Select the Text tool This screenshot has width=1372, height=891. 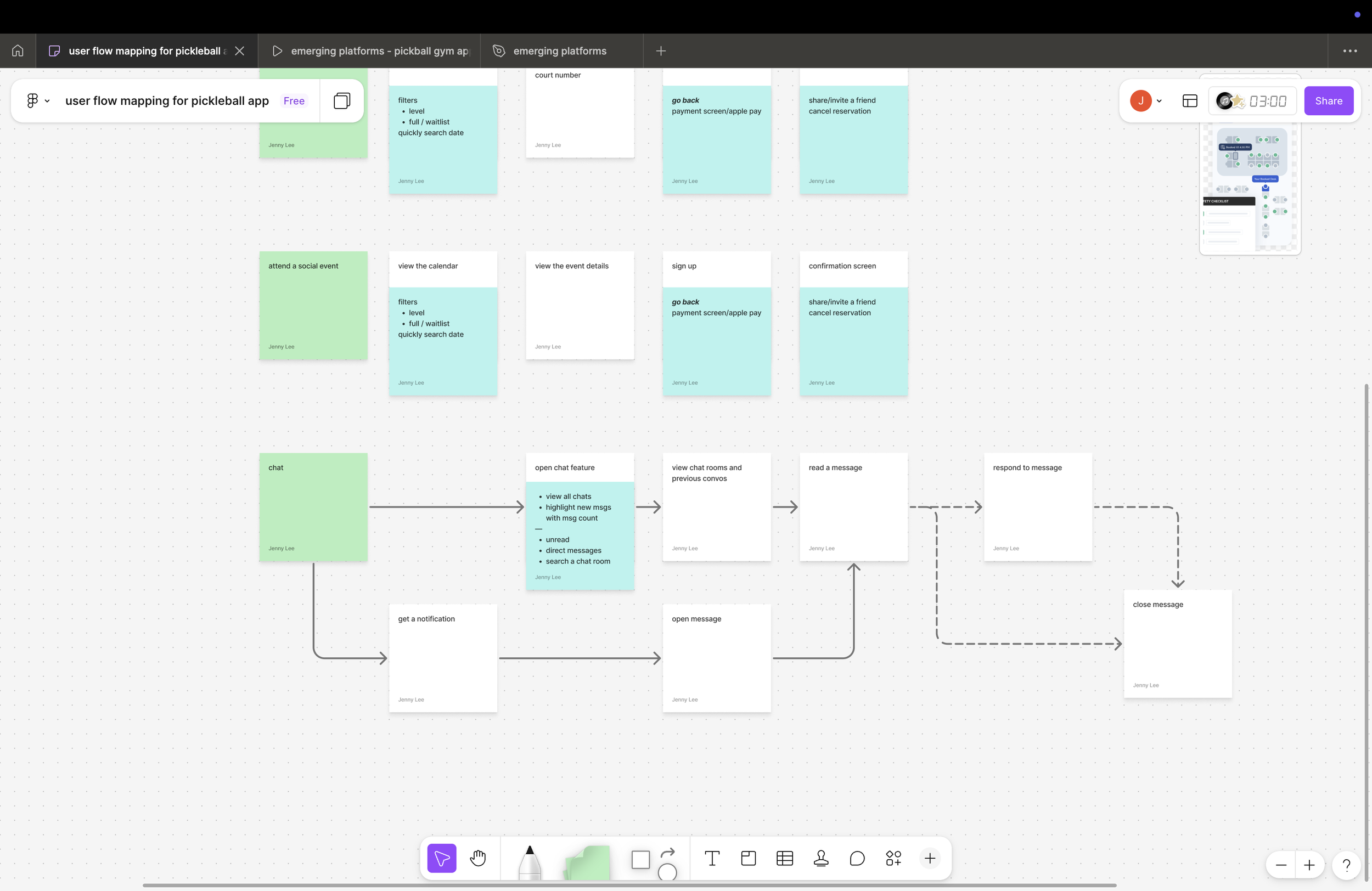coord(712,858)
